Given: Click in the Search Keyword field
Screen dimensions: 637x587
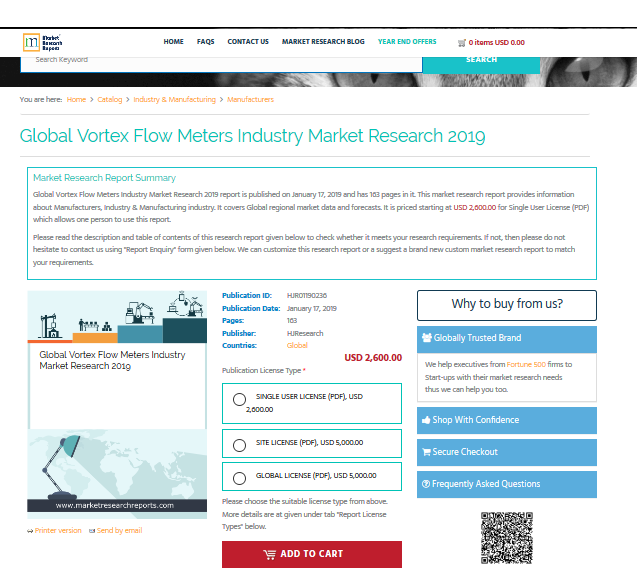Looking at the screenshot, I should (221, 65).
